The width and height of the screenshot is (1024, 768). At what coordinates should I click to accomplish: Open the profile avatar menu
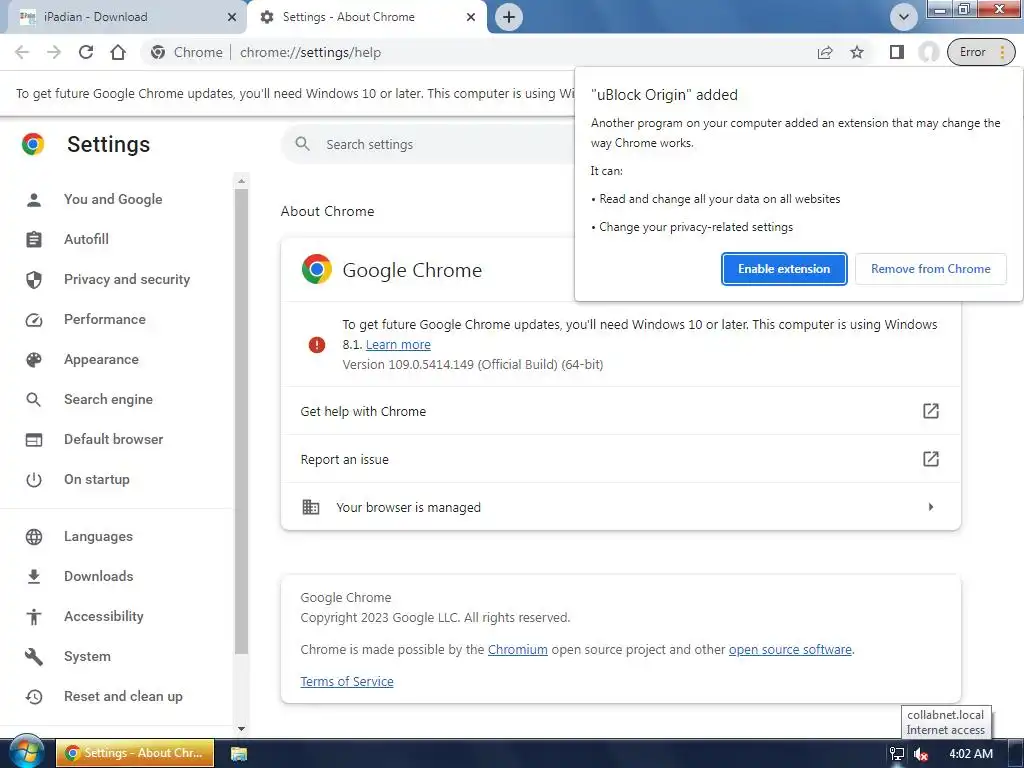(928, 52)
